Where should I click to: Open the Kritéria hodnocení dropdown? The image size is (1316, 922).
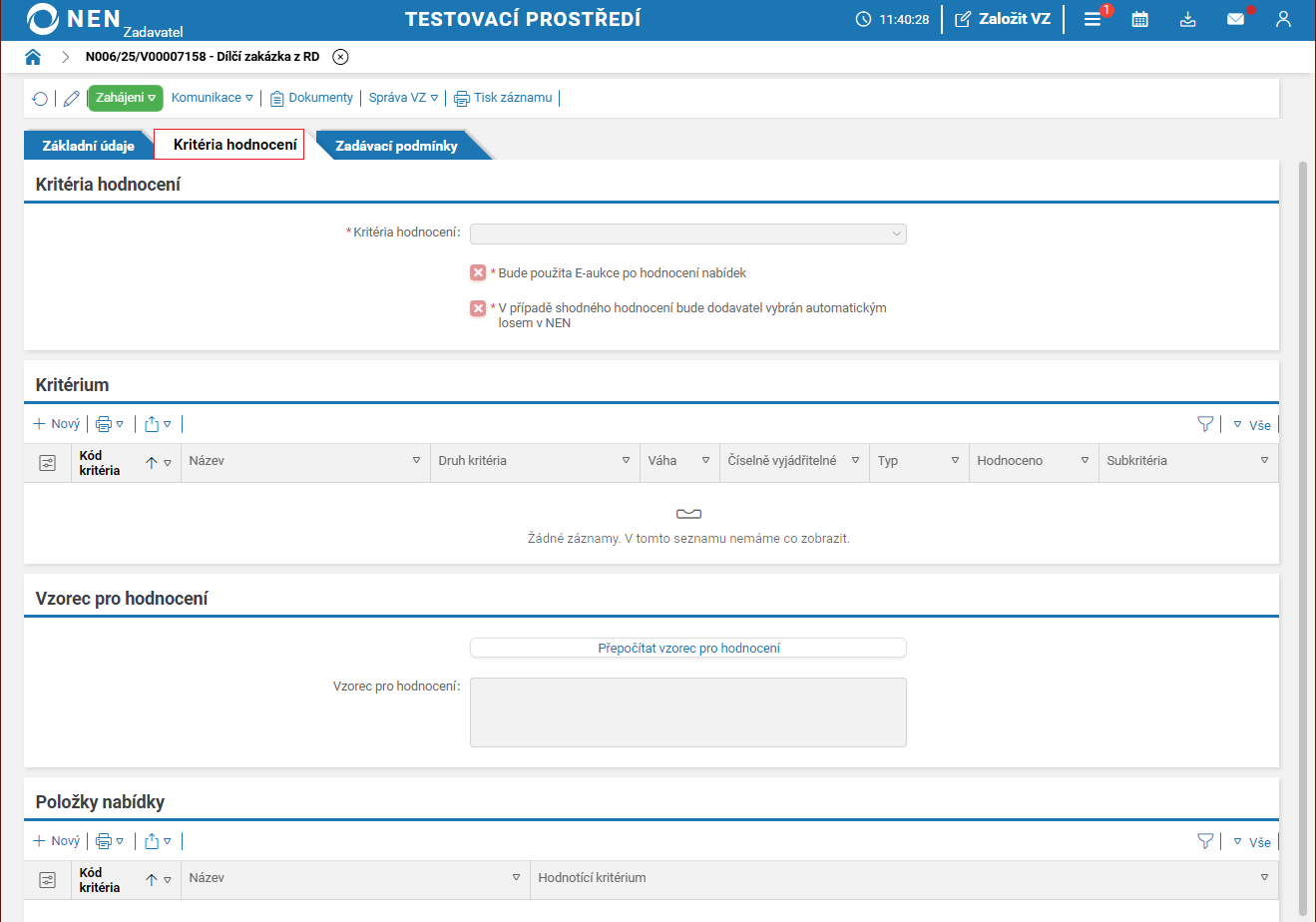(688, 233)
